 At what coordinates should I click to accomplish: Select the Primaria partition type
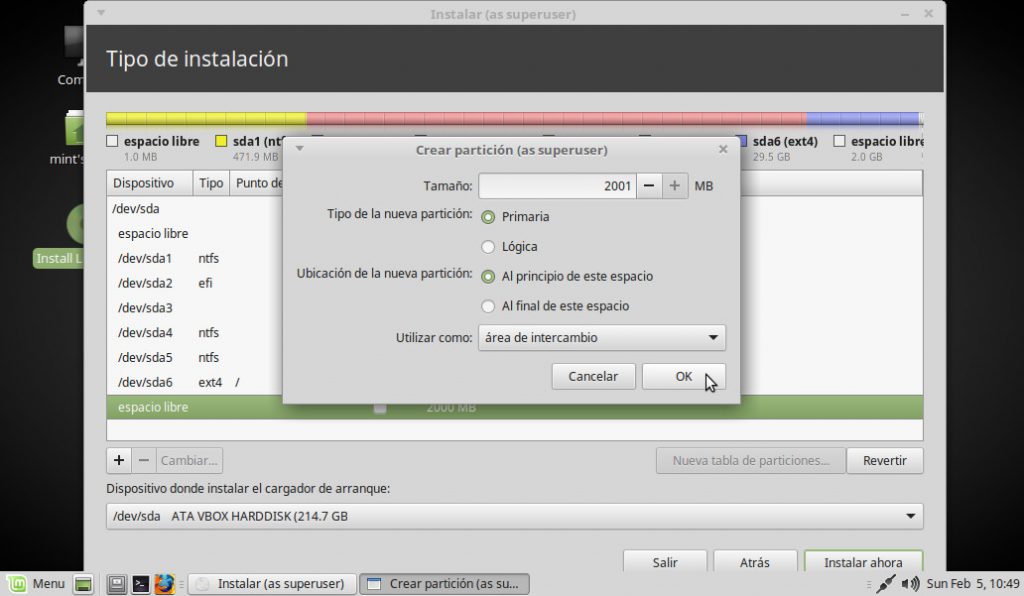tap(488, 217)
